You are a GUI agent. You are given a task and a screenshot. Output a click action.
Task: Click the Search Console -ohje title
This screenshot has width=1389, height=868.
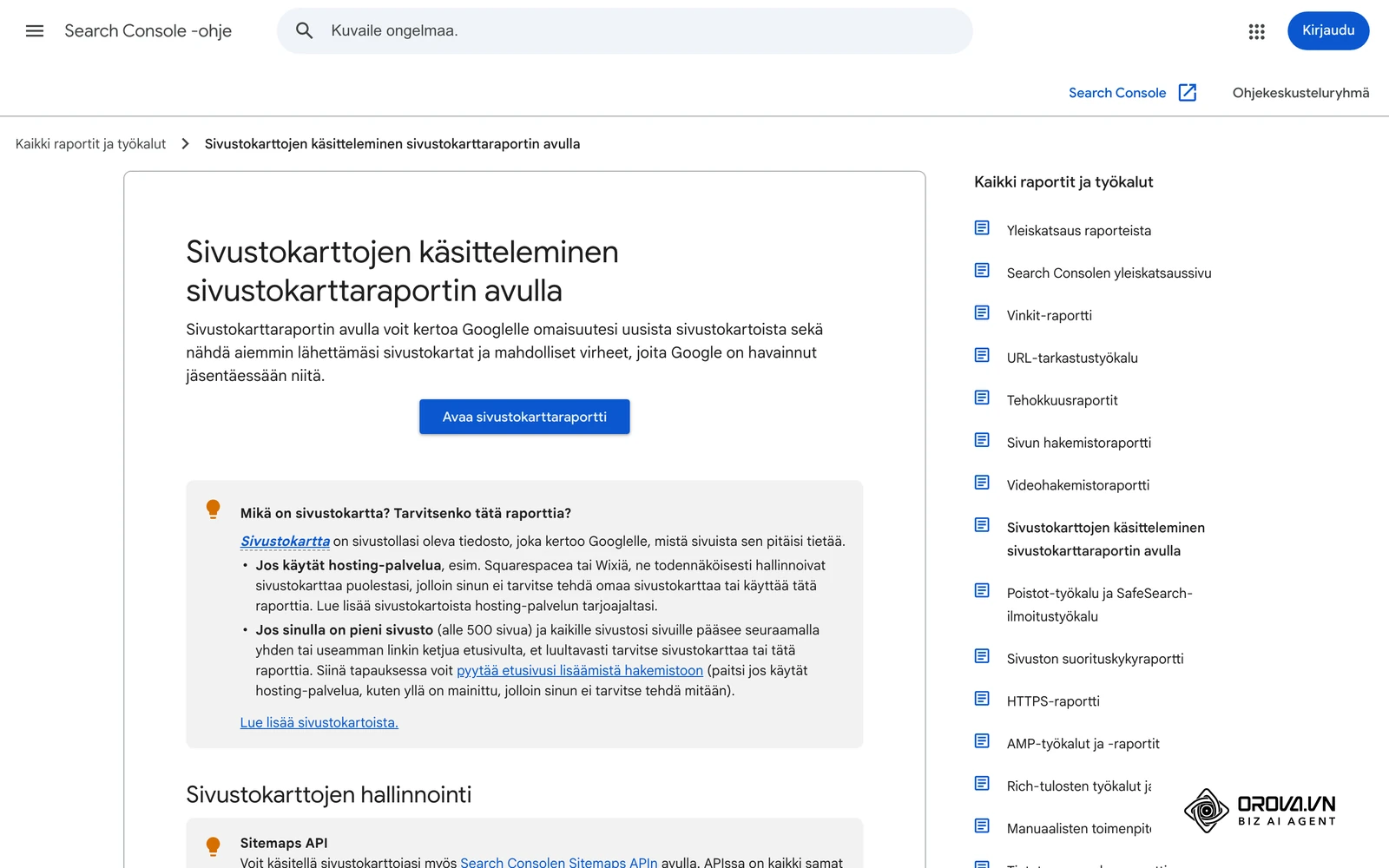pos(148,31)
